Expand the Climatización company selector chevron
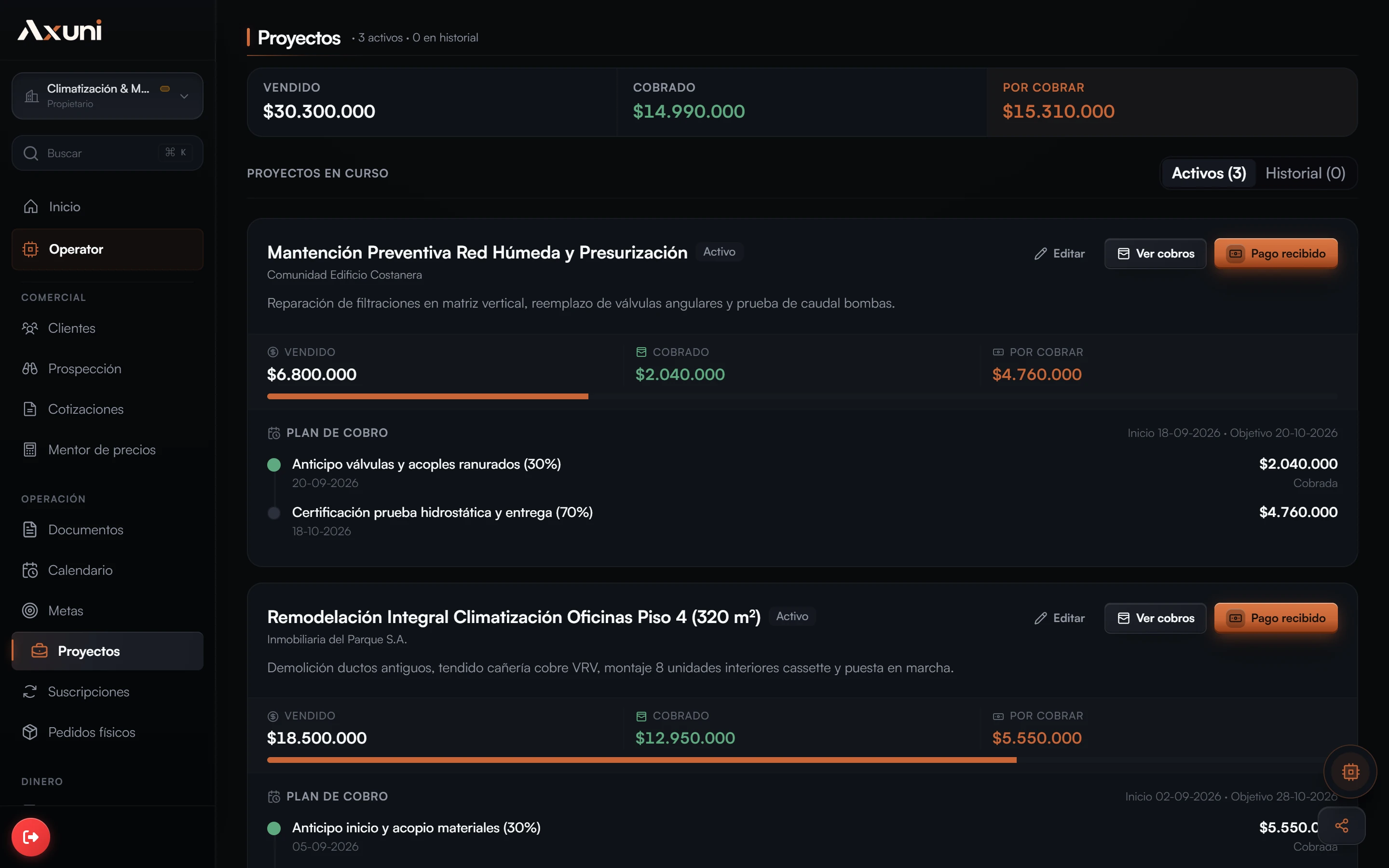The width and height of the screenshot is (1389, 868). click(x=184, y=96)
